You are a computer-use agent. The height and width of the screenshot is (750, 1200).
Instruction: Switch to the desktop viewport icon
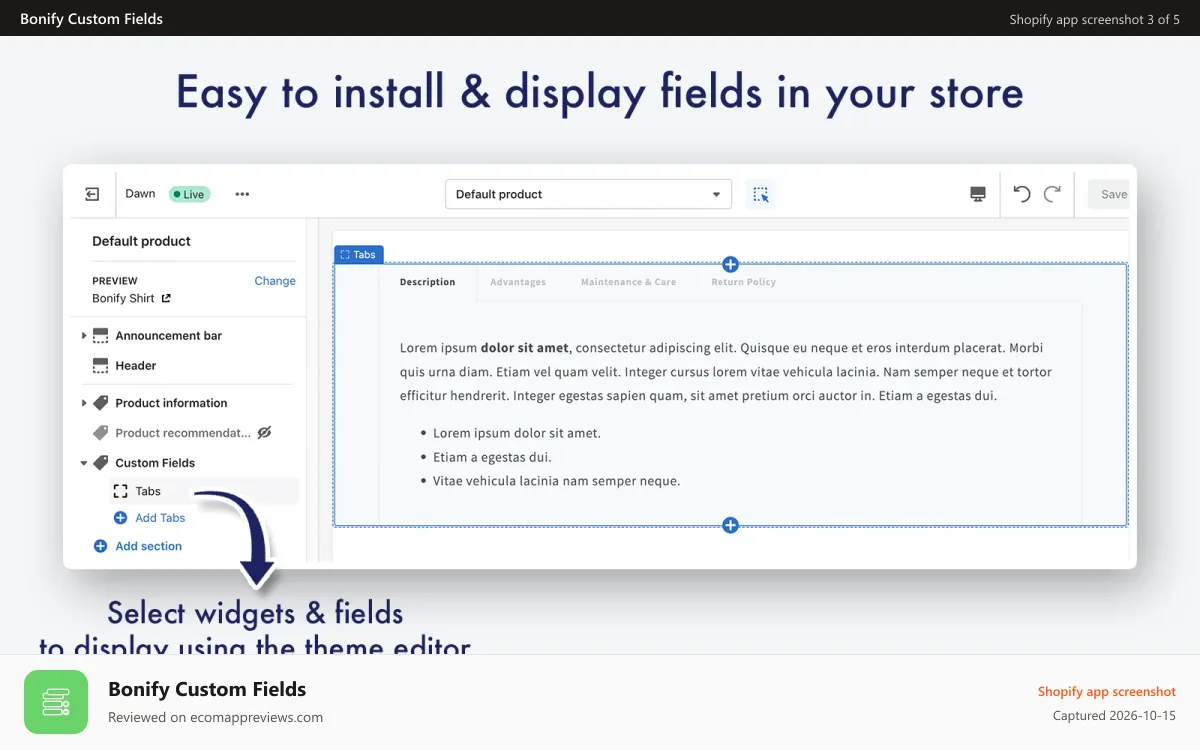coord(978,194)
